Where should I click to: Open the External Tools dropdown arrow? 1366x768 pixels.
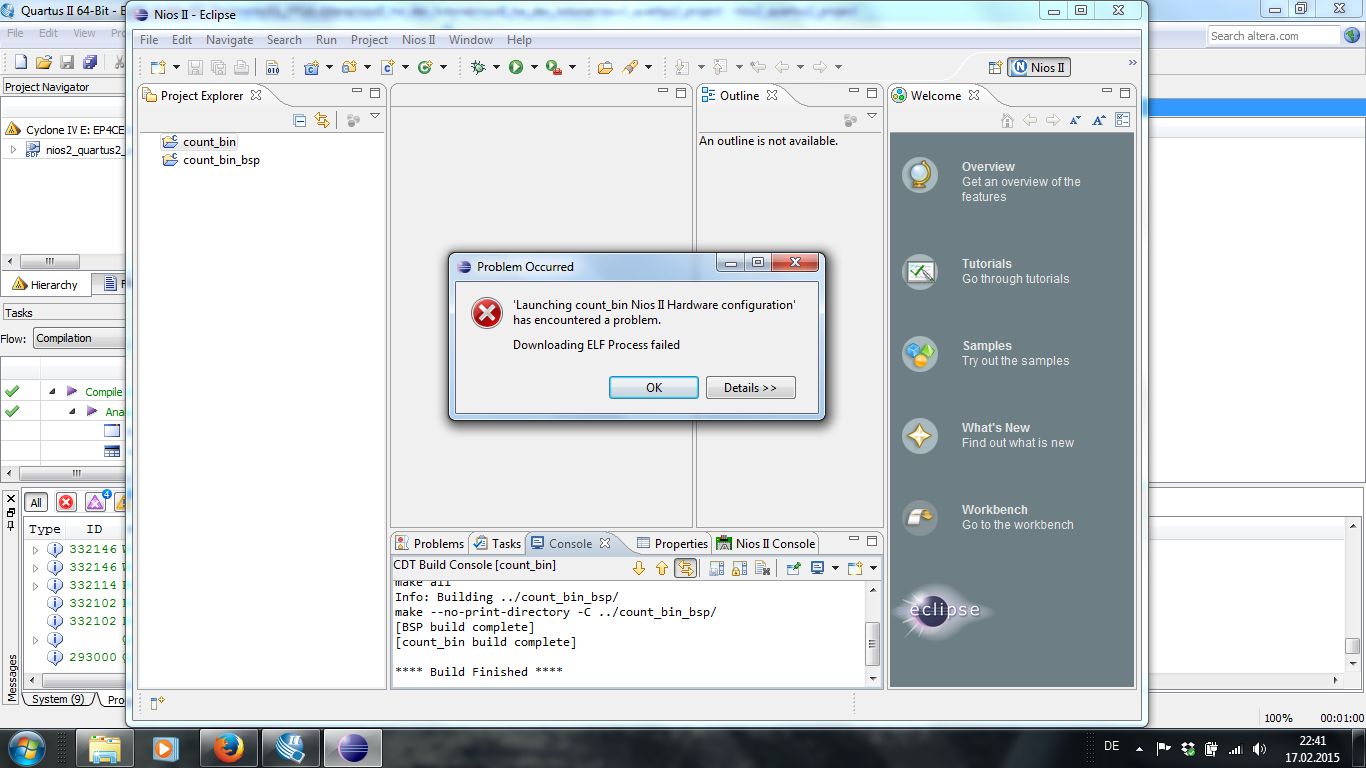572,68
